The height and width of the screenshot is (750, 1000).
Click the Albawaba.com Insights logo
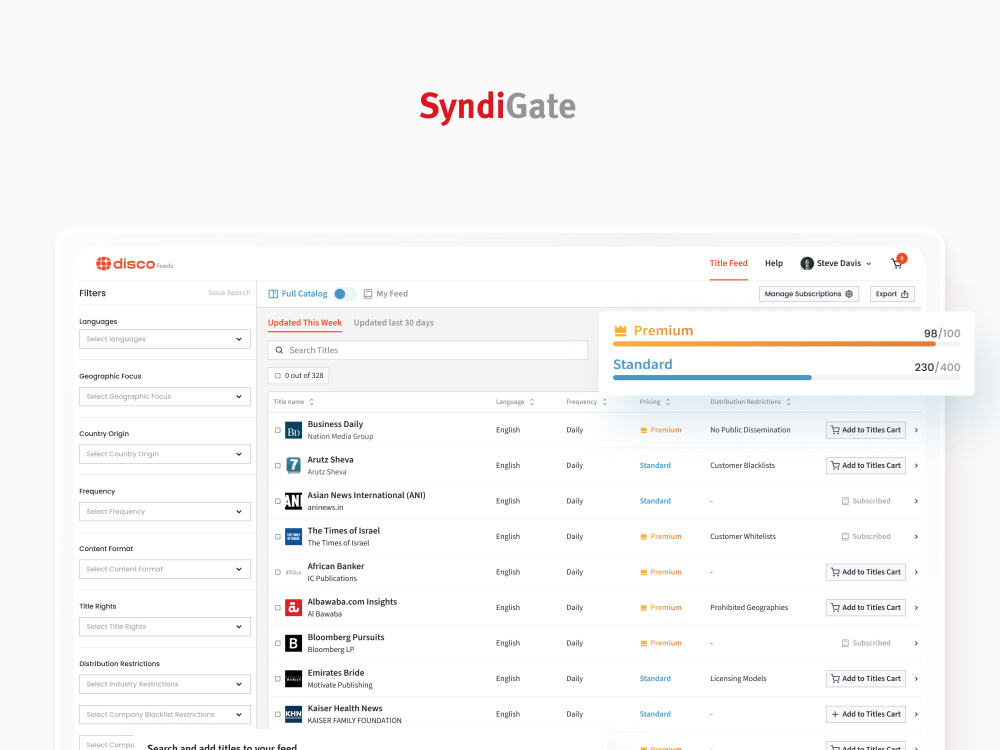point(293,608)
